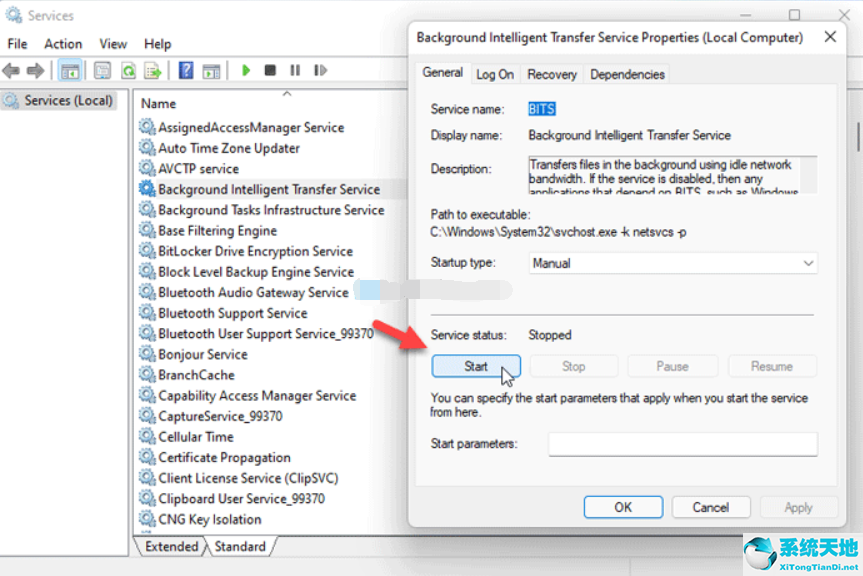Click the Back arrow in toolbar
The height and width of the screenshot is (576, 863).
click(11, 70)
